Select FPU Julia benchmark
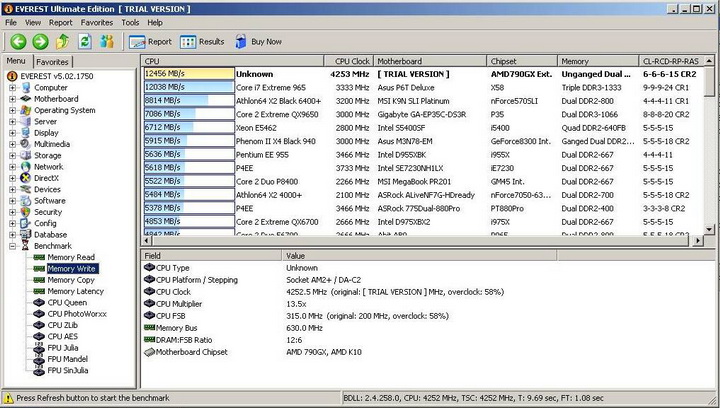 coord(63,348)
